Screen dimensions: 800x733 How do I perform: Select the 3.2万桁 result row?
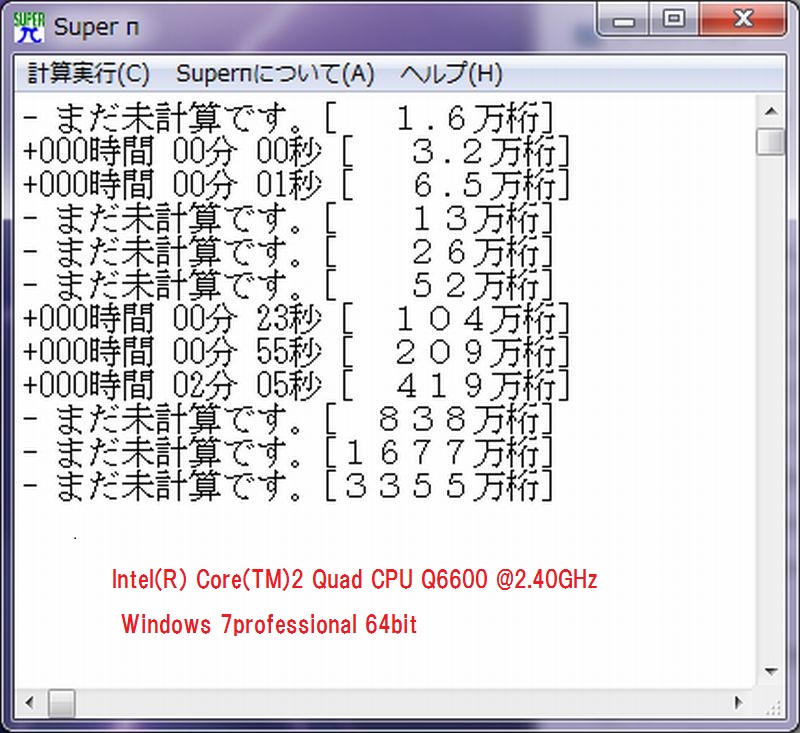(296, 151)
